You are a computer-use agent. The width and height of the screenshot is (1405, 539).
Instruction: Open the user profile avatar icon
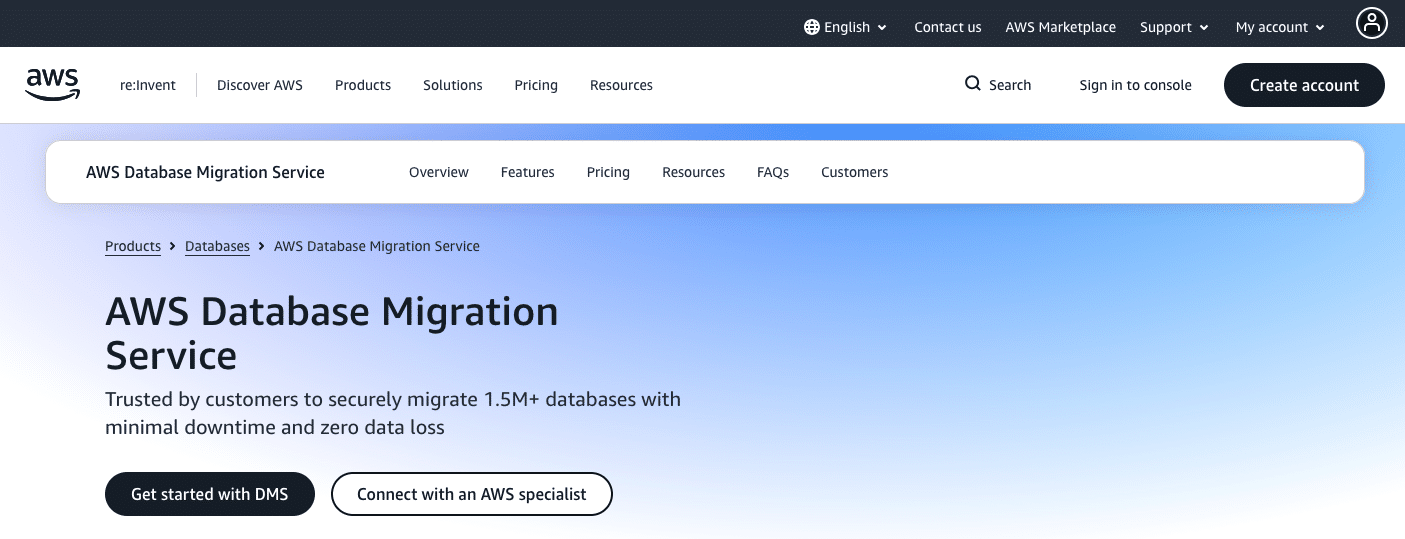pyautogui.click(x=1371, y=23)
